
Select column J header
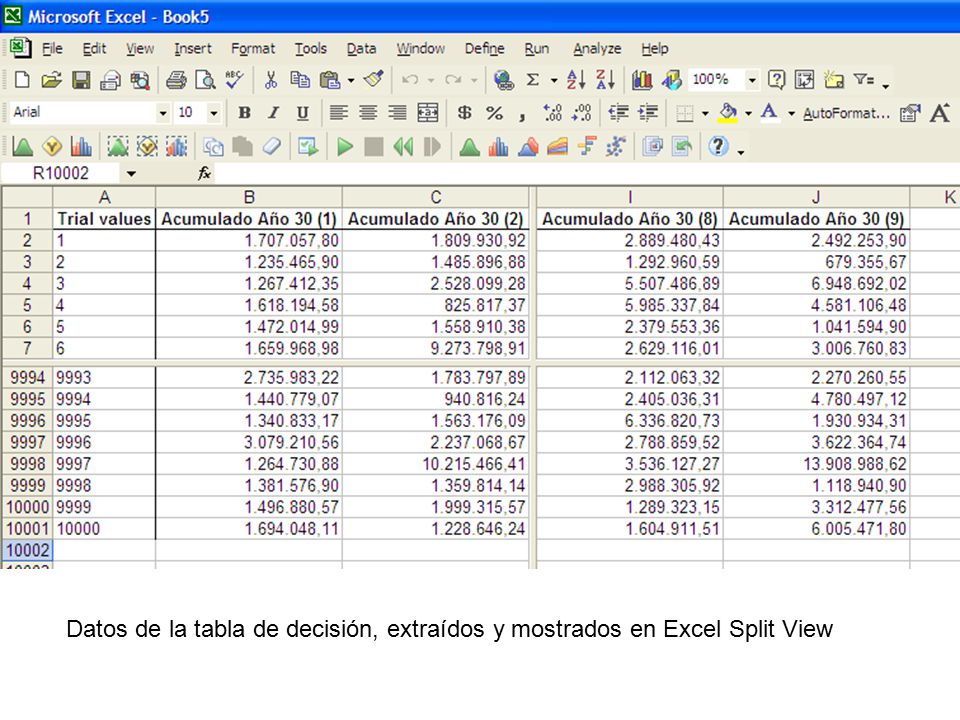pyautogui.click(x=816, y=197)
